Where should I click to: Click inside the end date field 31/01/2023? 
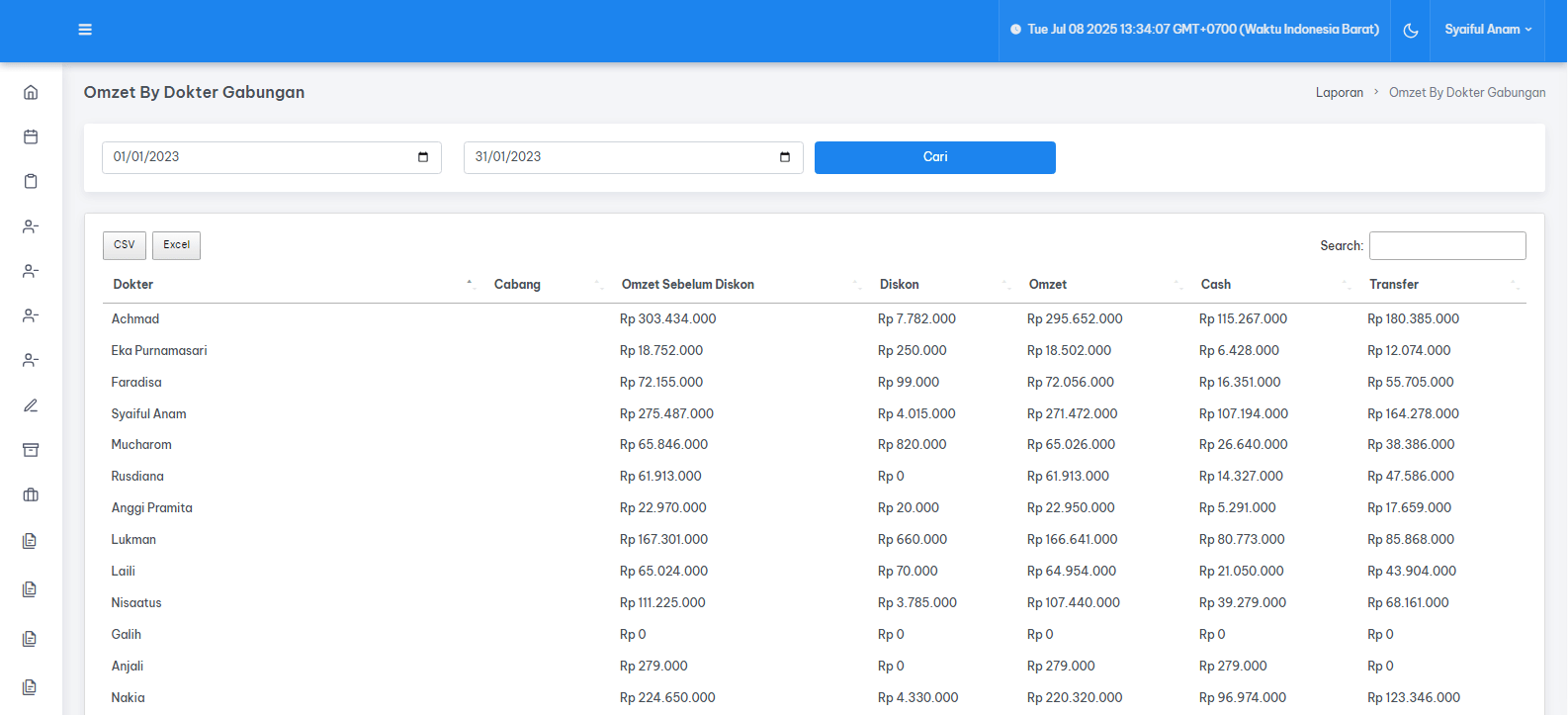click(634, 157)
